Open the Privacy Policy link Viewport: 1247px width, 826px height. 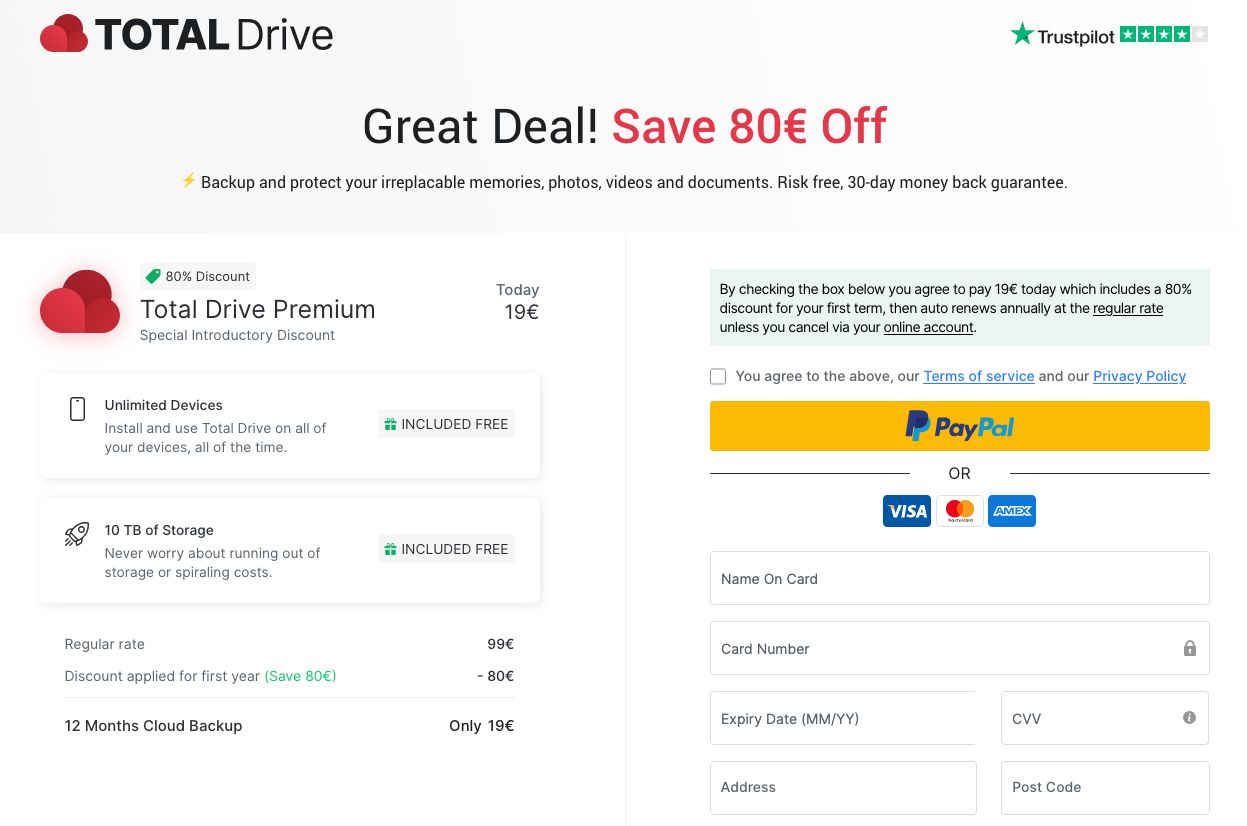coord(1140,376)
